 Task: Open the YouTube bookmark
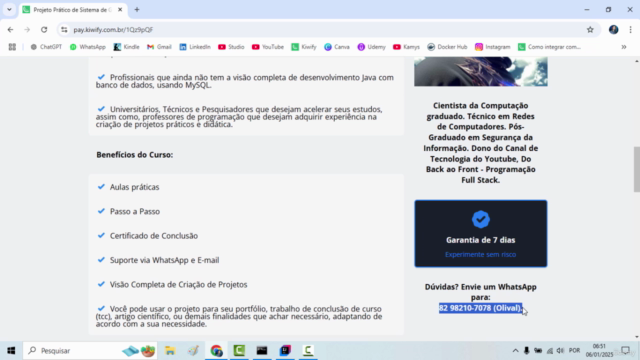(x=268, y=47)
